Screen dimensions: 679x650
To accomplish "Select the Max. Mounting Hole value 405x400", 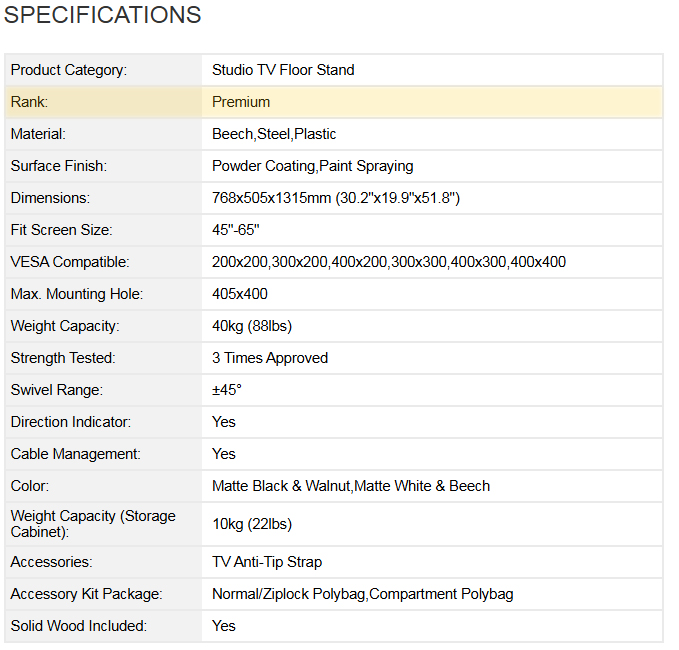I will click(240, 294).
